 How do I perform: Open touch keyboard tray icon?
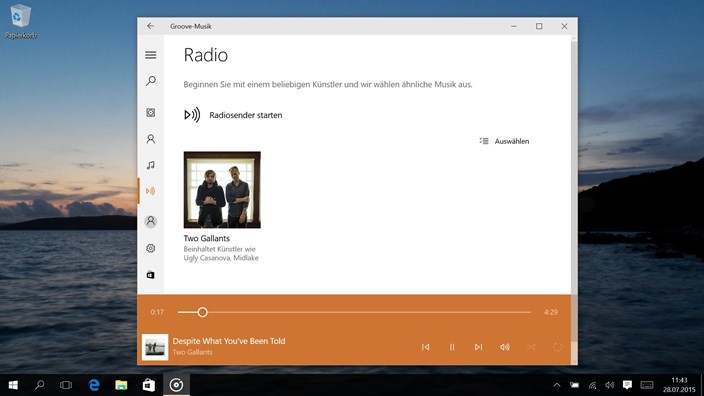(647, 385)
